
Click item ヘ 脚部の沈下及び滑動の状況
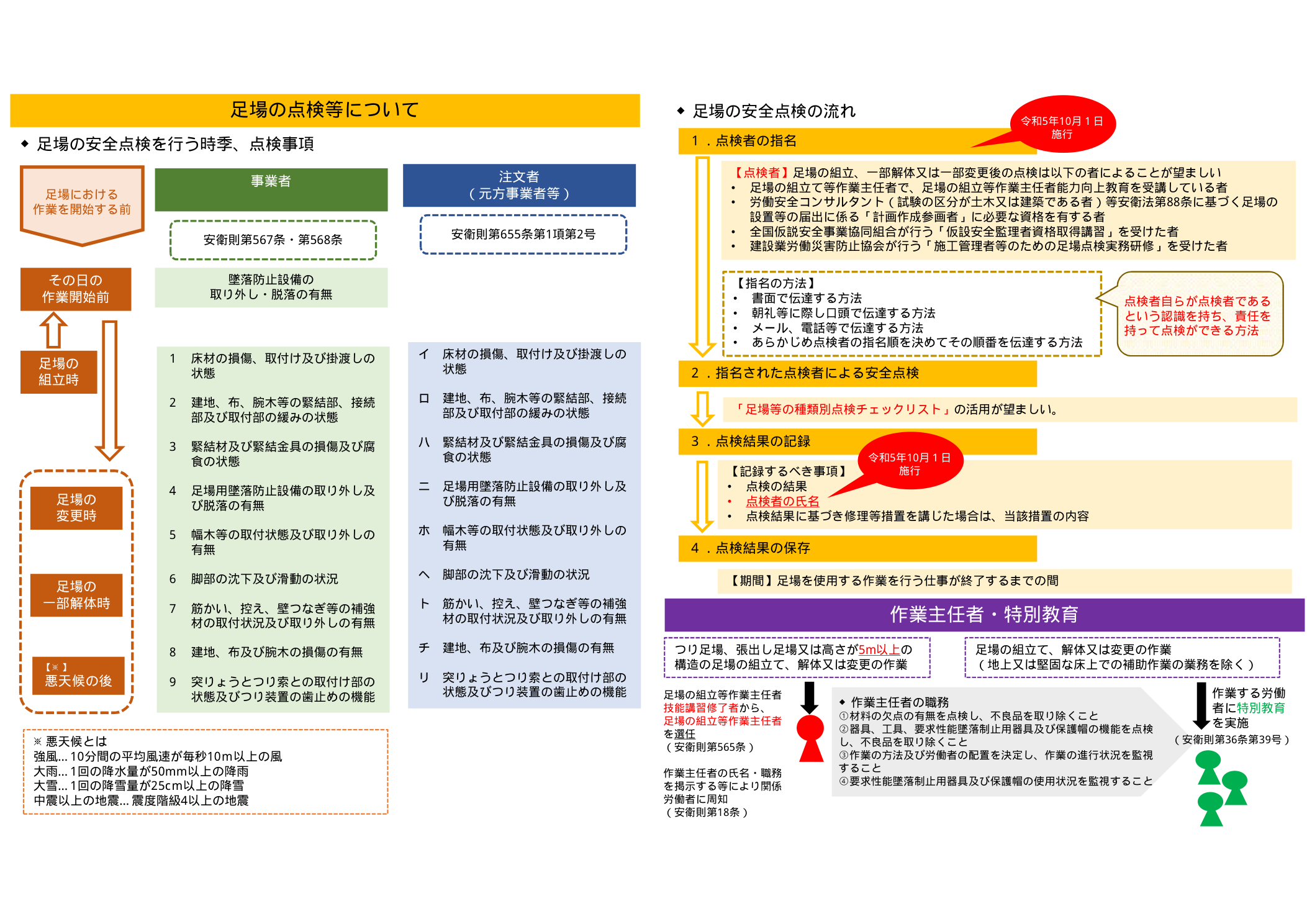504,574
